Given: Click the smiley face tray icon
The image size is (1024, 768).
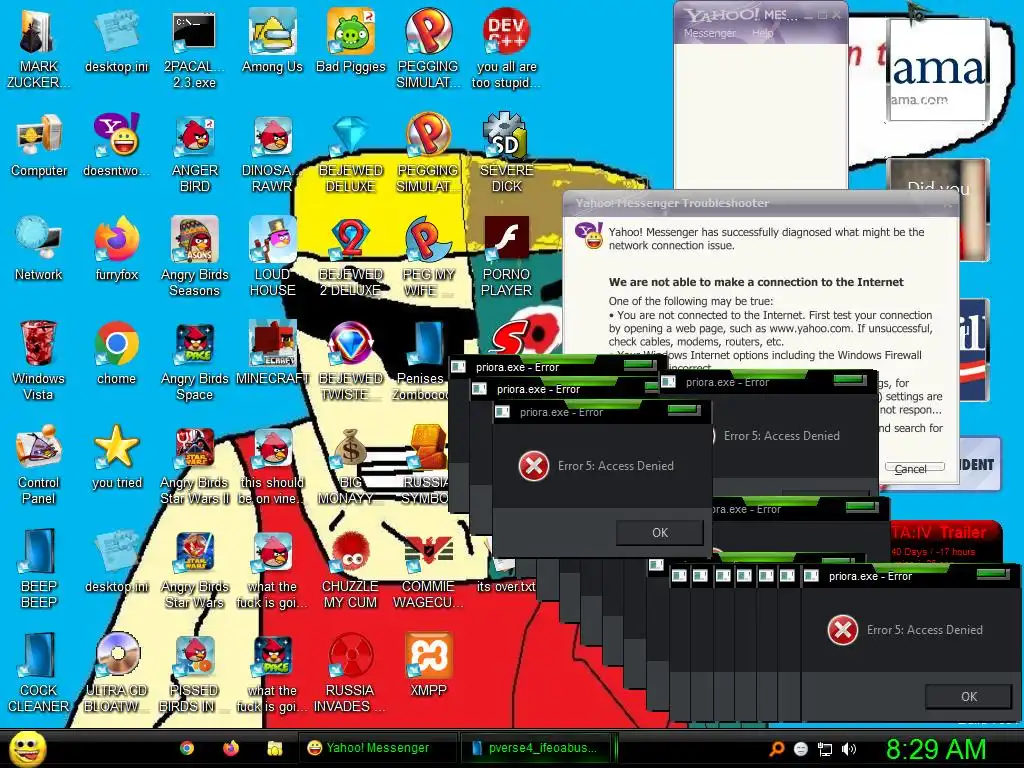Looking at the screenshot, I should coord(801,749).
